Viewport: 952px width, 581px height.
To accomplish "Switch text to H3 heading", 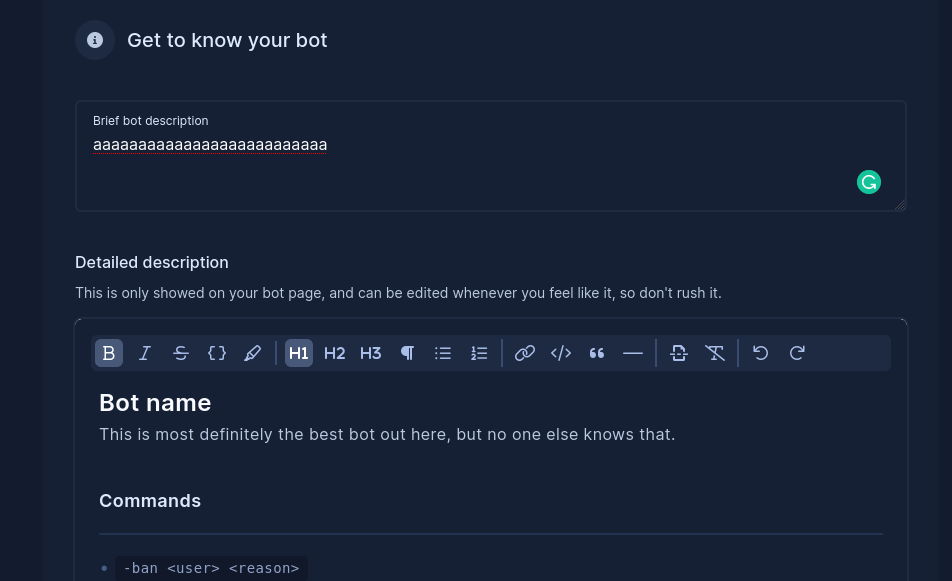I will coord(370,353).
